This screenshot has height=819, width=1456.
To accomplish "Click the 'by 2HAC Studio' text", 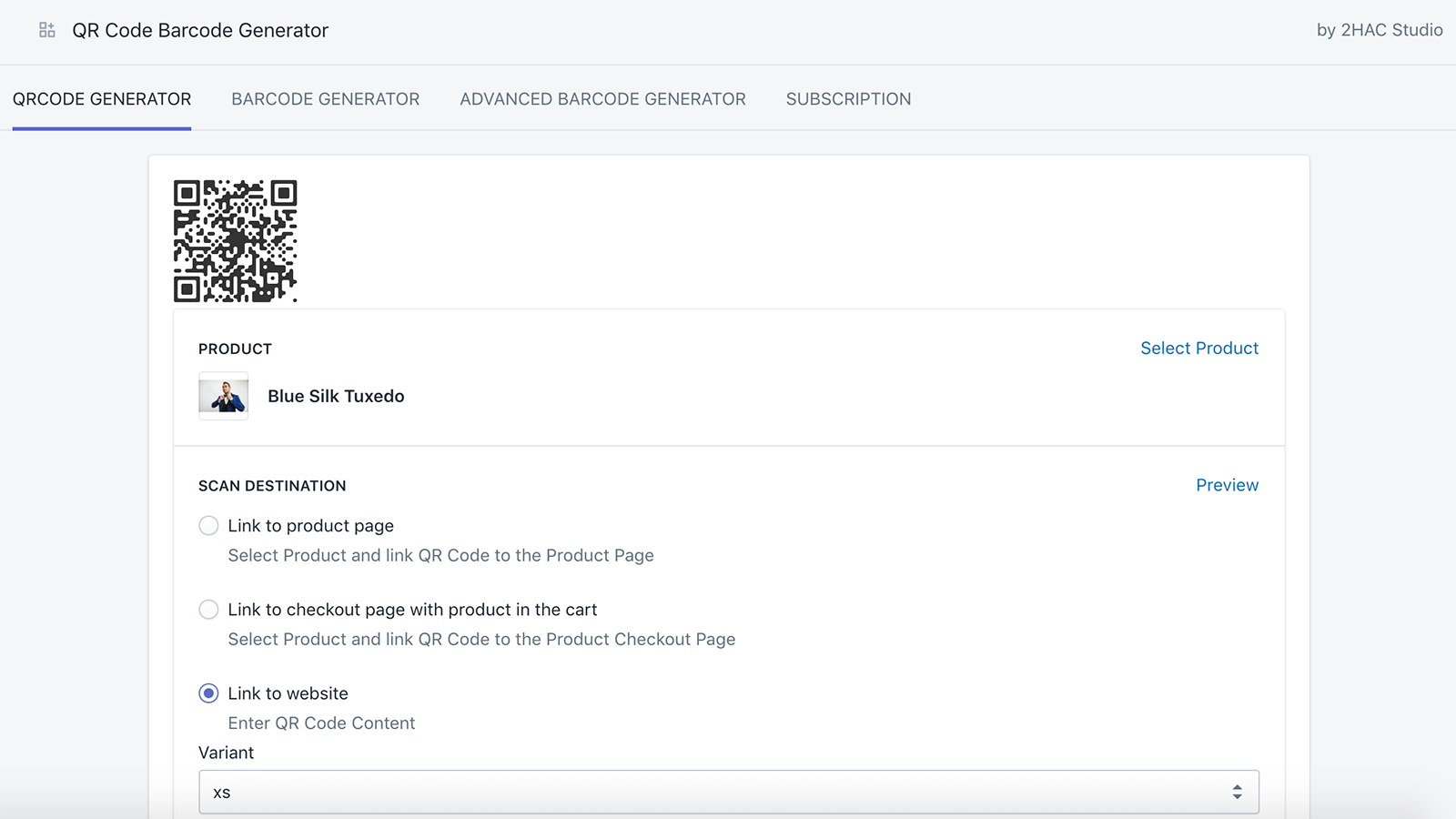I will (x=1380, y=30).
